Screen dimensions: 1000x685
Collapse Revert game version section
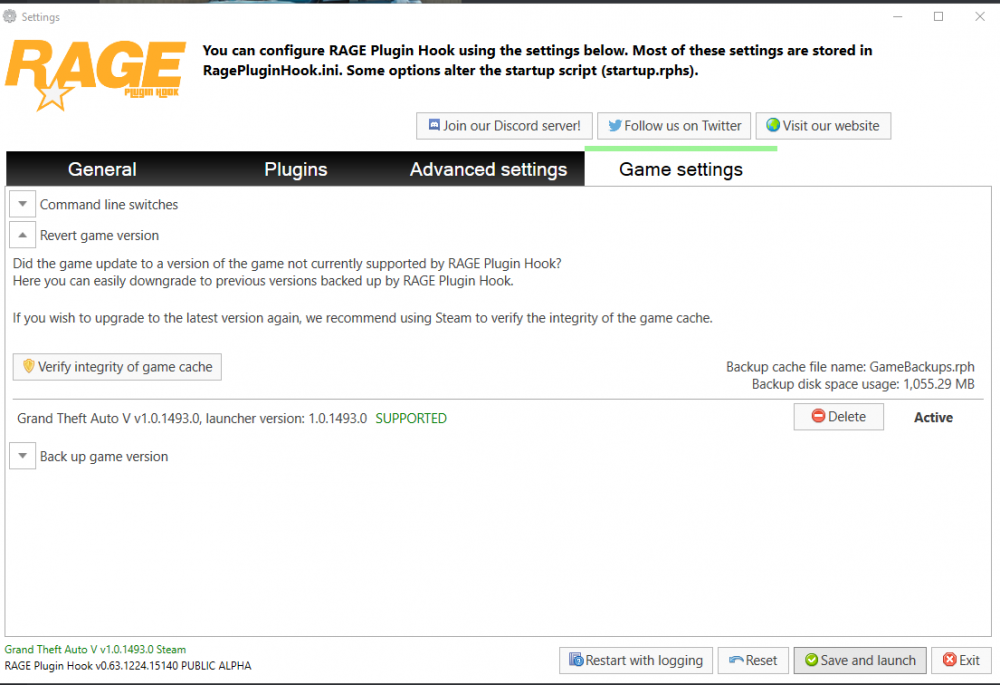(x=22, y=235)
